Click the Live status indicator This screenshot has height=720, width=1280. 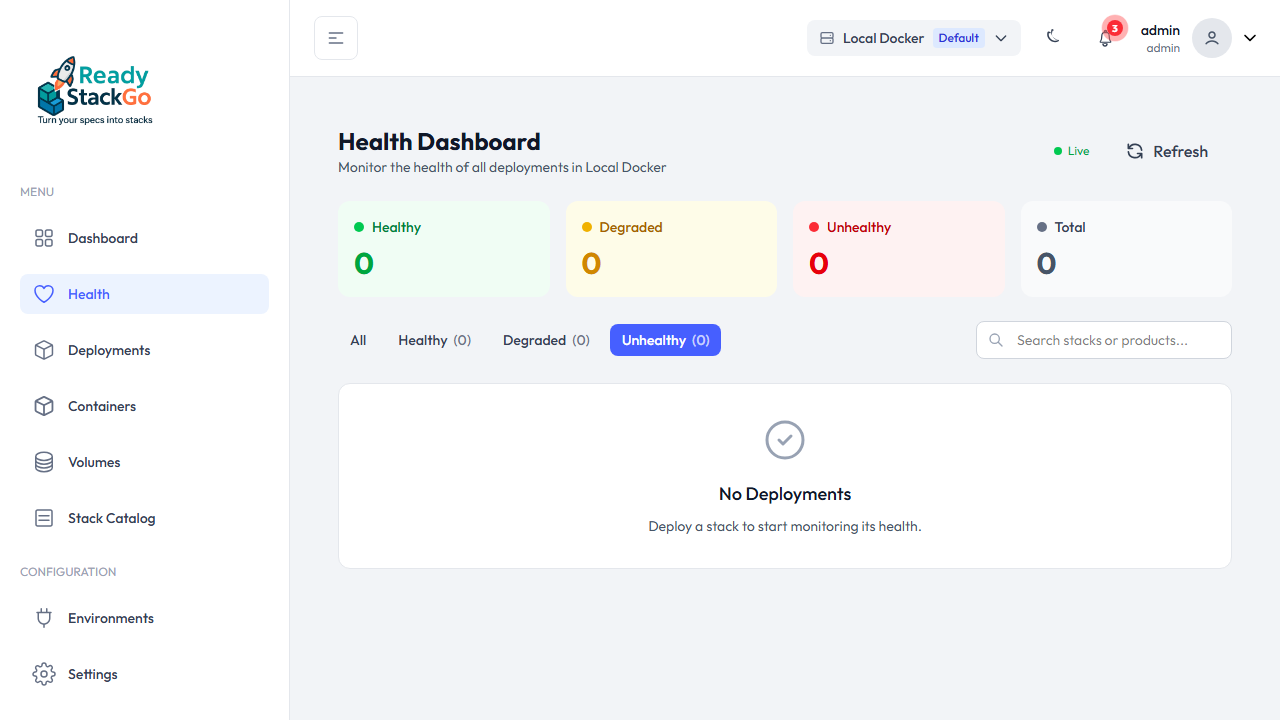tap(1070, 150)
